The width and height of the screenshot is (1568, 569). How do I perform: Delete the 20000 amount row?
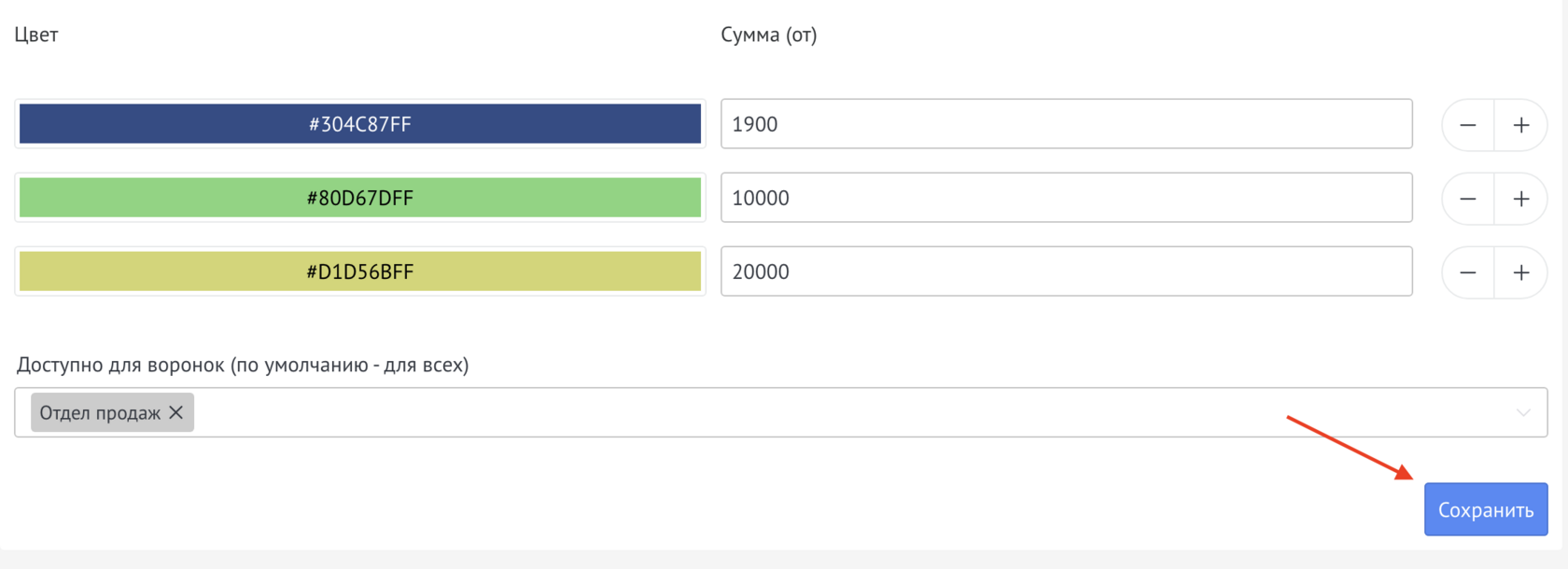[1468, 272]
